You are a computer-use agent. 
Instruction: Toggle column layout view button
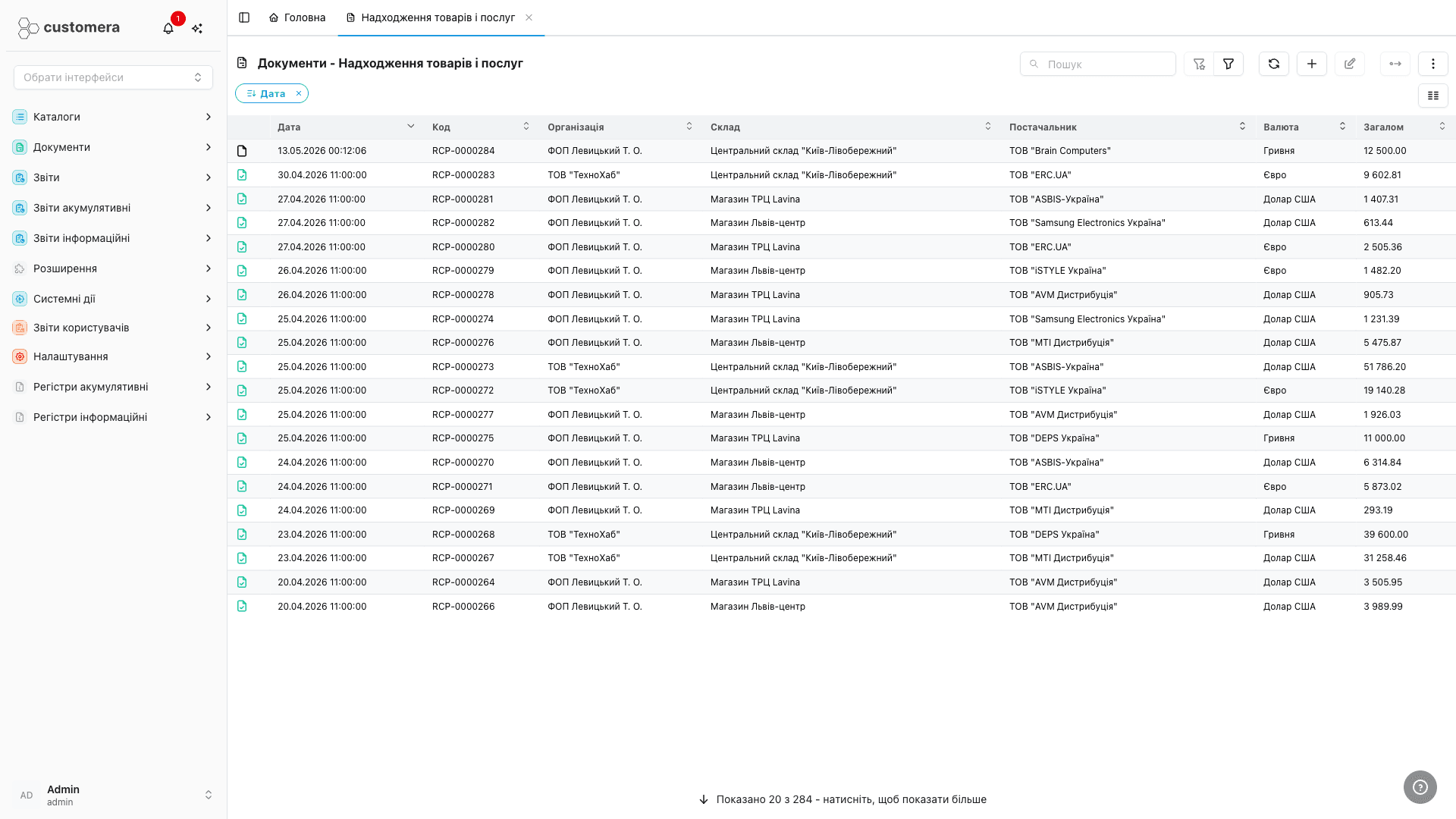click(1433, 96)
